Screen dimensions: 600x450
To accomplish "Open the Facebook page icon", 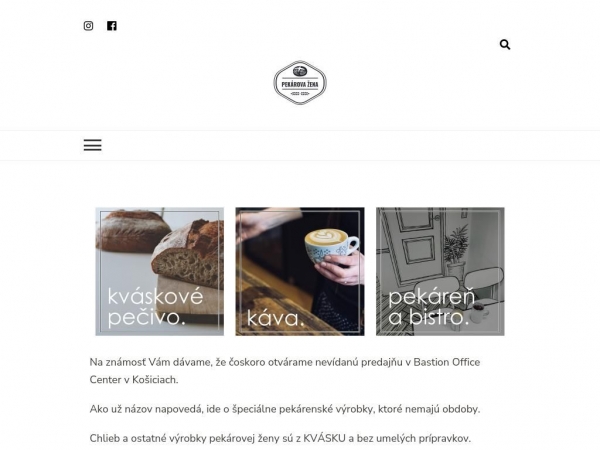I will click(x=112, y=26).
